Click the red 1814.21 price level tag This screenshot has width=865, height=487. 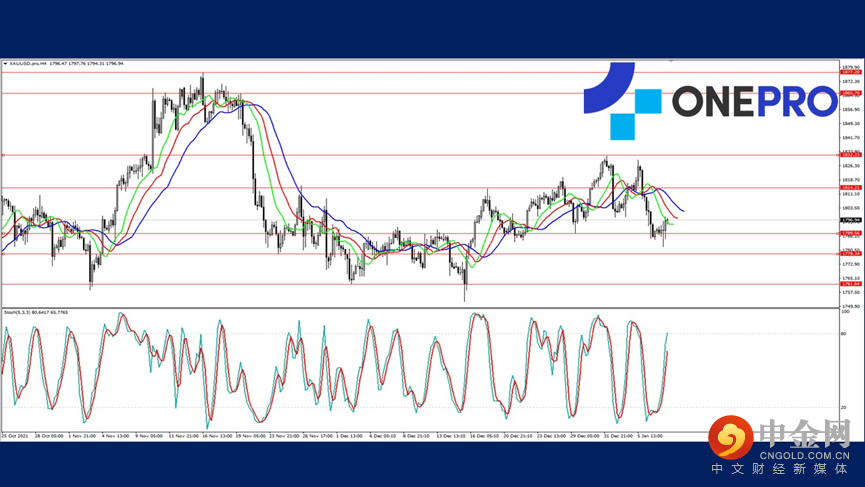tap(851, 188)
